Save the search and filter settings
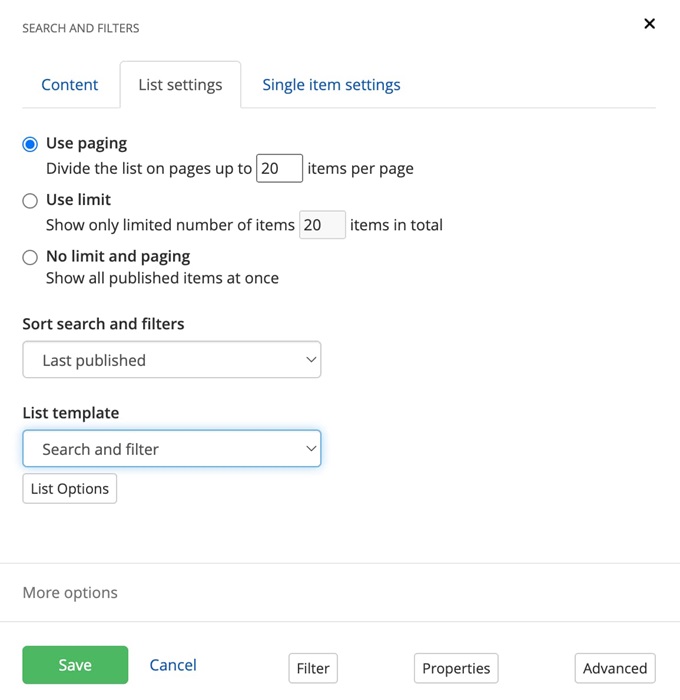The width and height of the screenshot is (680, 700). 75,665
